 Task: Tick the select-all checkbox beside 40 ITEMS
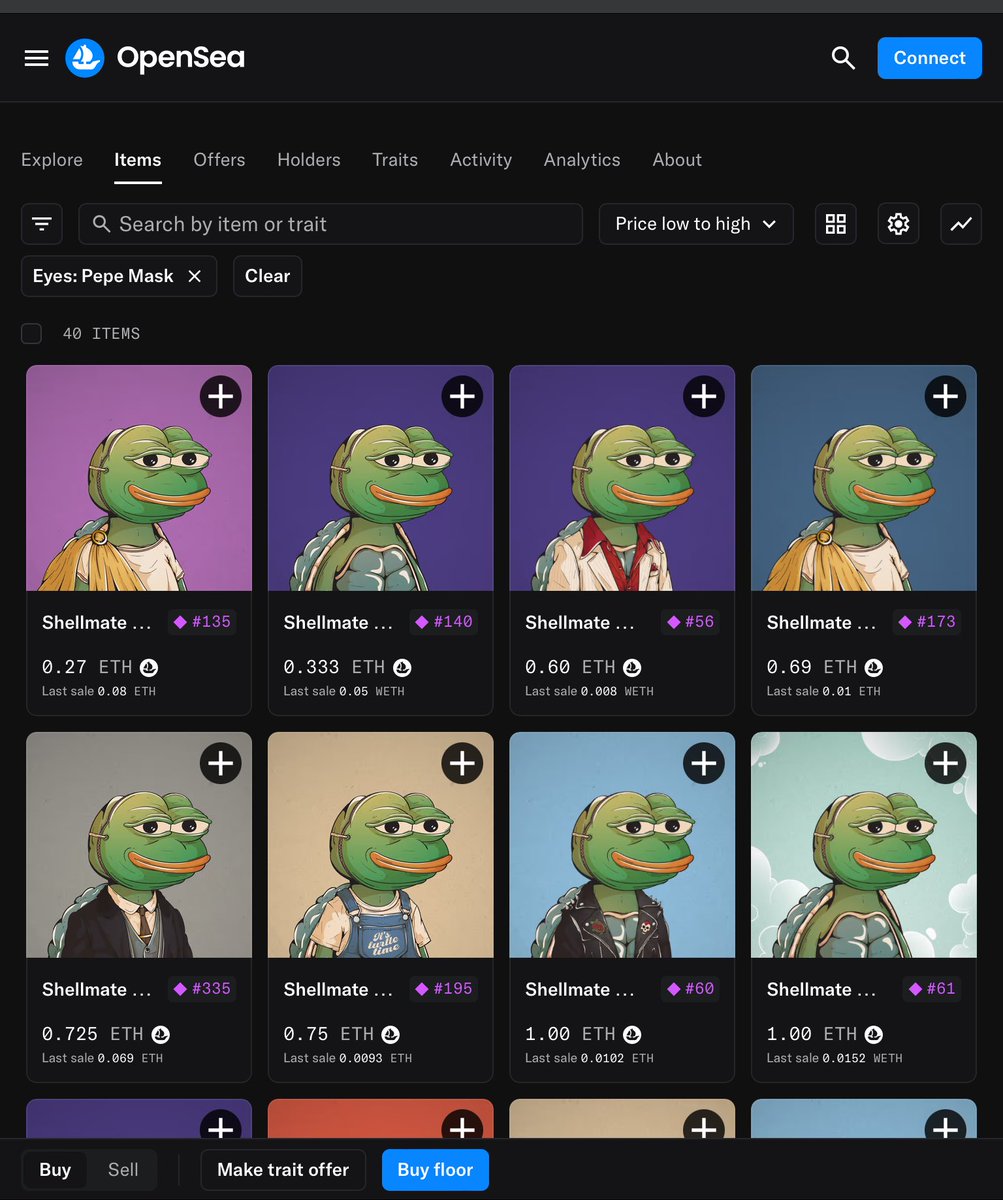pos(32,334)
